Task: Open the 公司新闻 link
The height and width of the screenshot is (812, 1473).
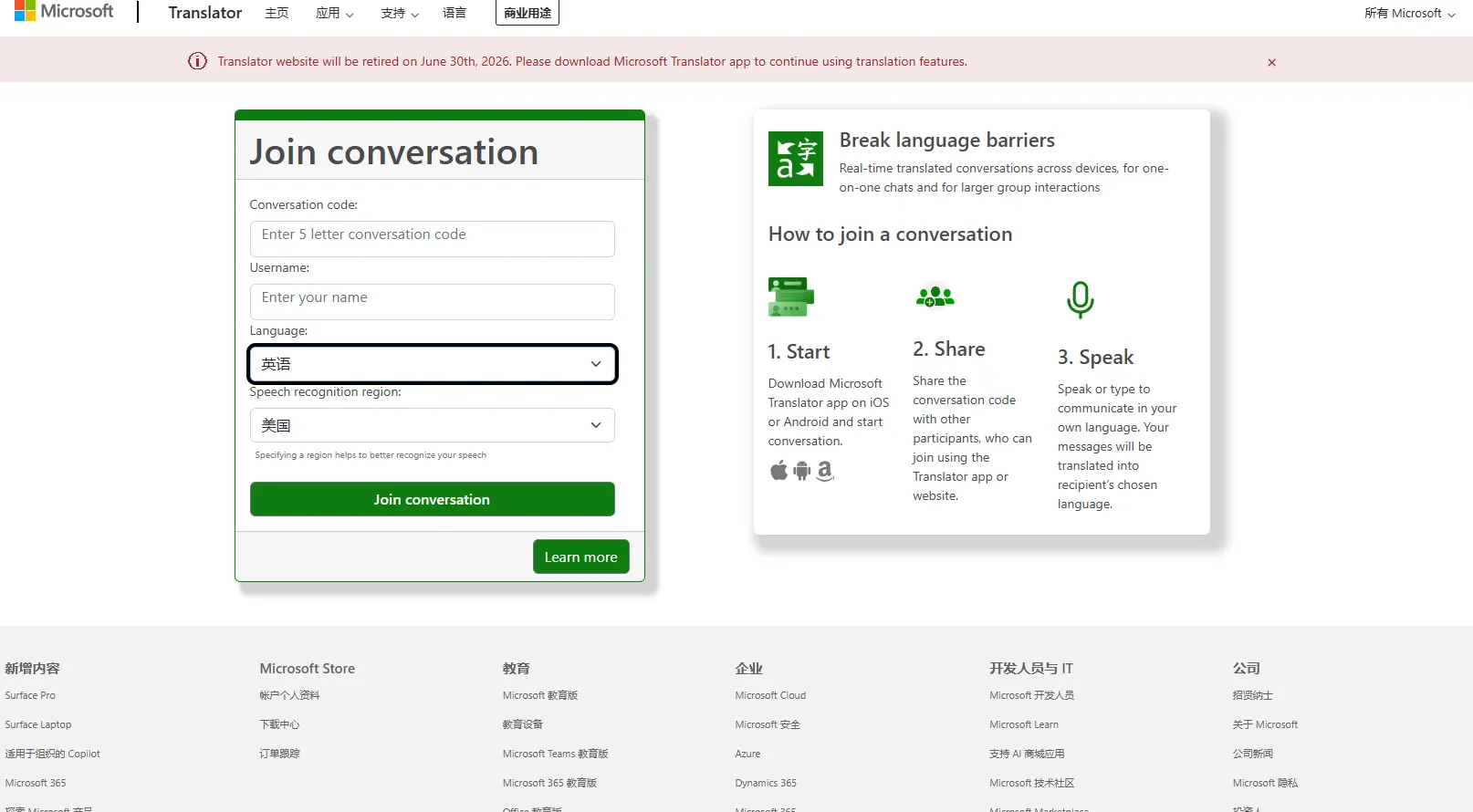Action: click(1252, 754)
